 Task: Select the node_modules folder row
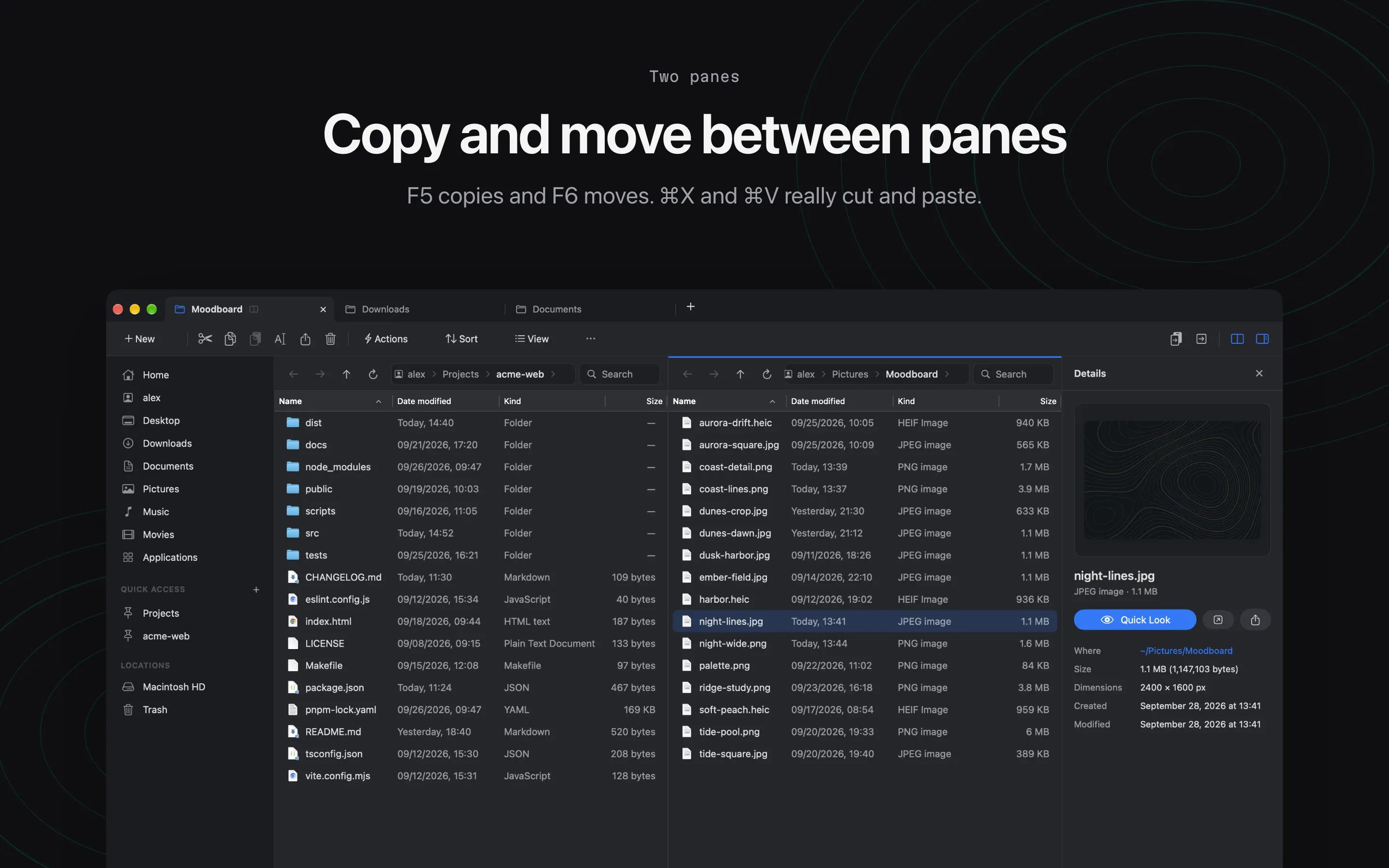click(471, 467)
